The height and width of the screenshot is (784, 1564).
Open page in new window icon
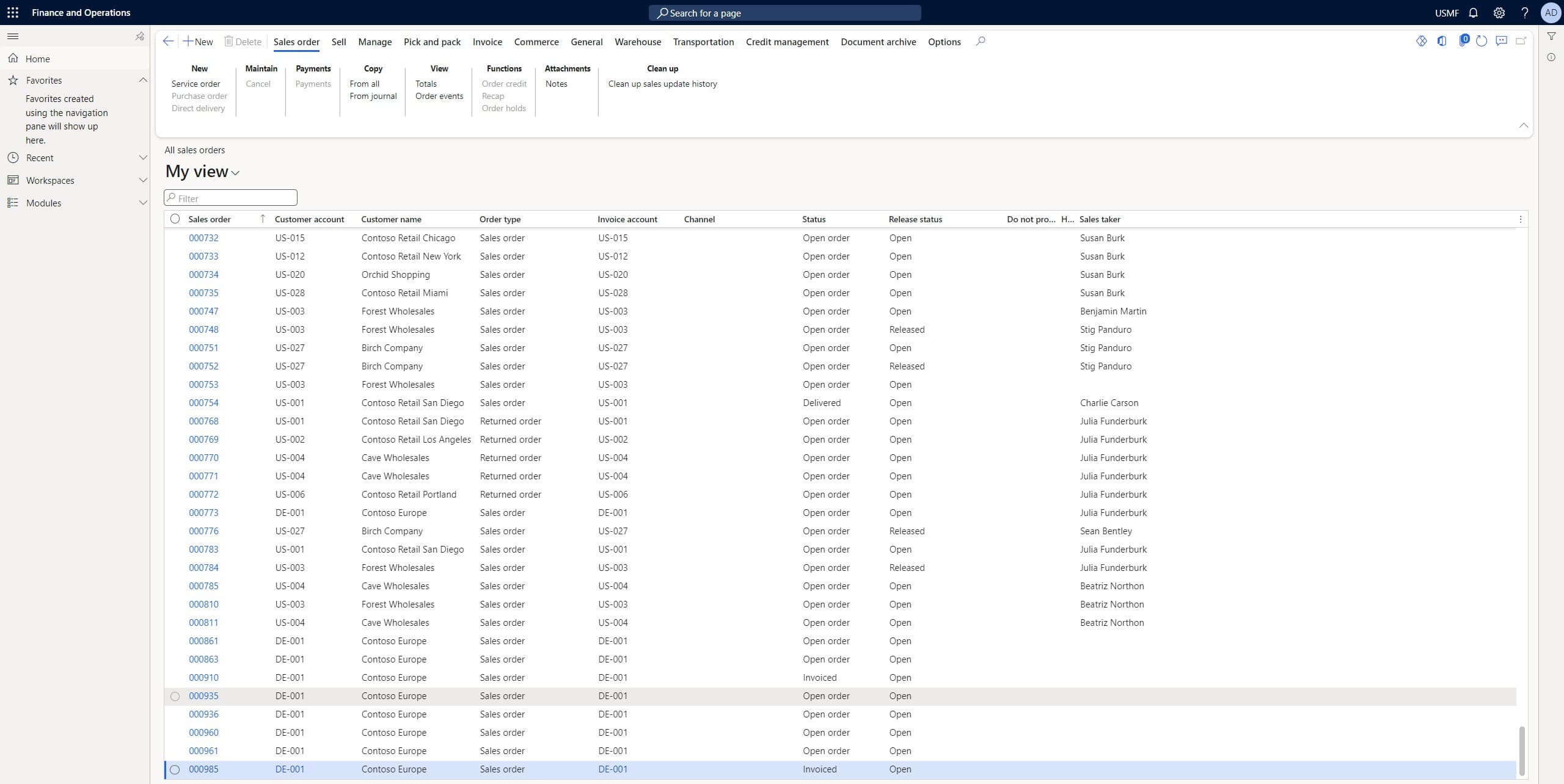point(1521,41)
